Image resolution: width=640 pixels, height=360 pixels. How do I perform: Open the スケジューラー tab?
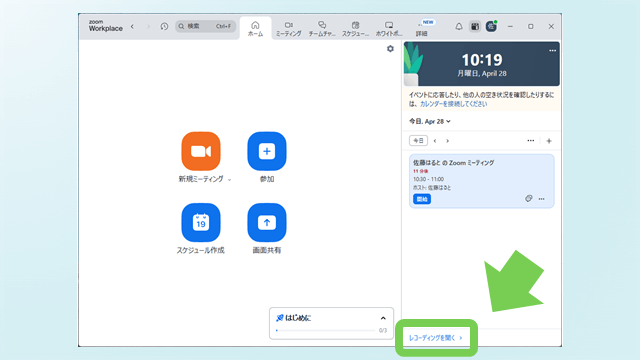(355, 29)
